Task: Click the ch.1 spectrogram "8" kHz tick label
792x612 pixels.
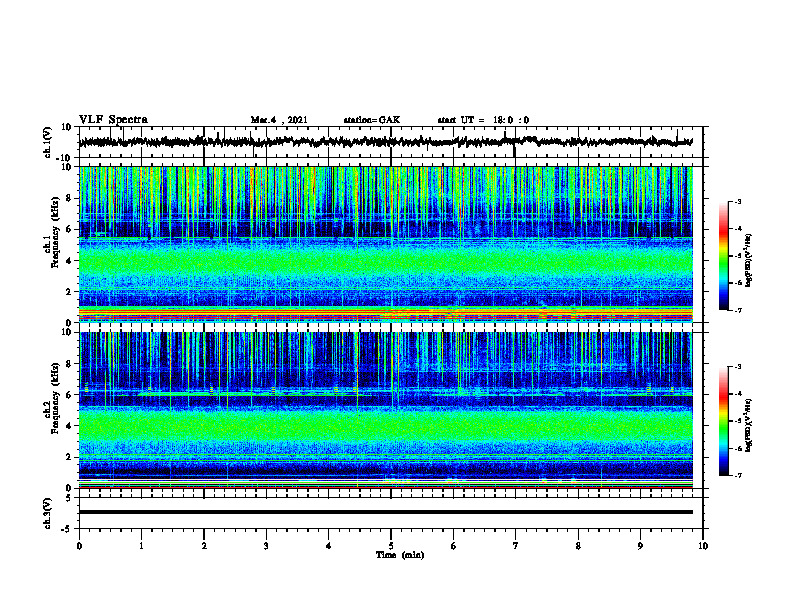Action: tap(69, 198)
